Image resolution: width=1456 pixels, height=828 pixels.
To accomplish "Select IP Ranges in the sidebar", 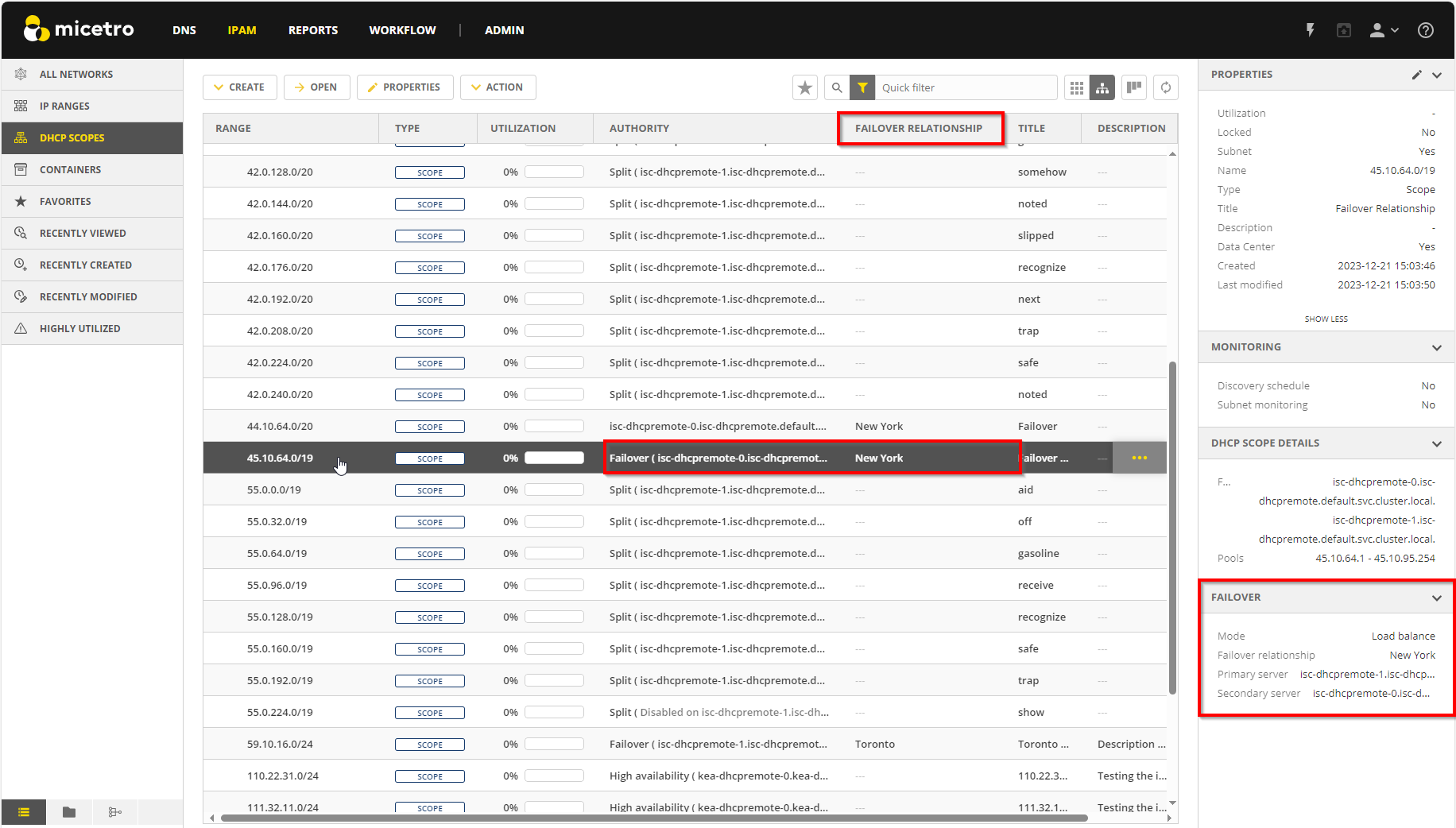I will (x=64, y=106).
